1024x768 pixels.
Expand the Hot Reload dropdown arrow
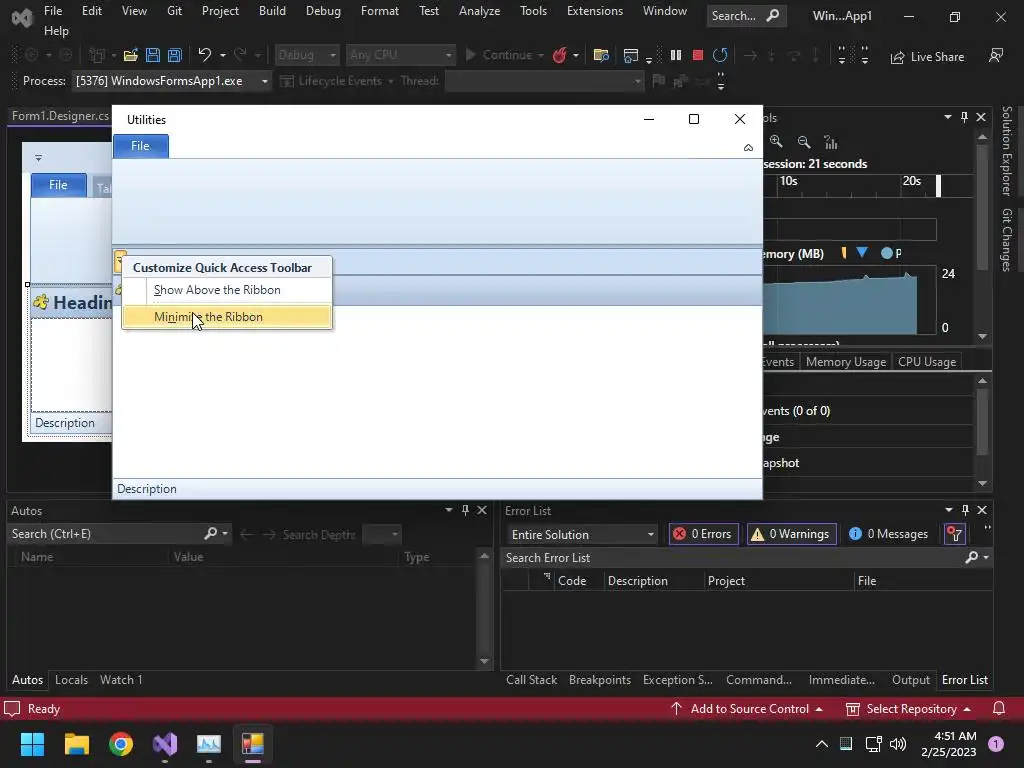click(x=575, y=56)
